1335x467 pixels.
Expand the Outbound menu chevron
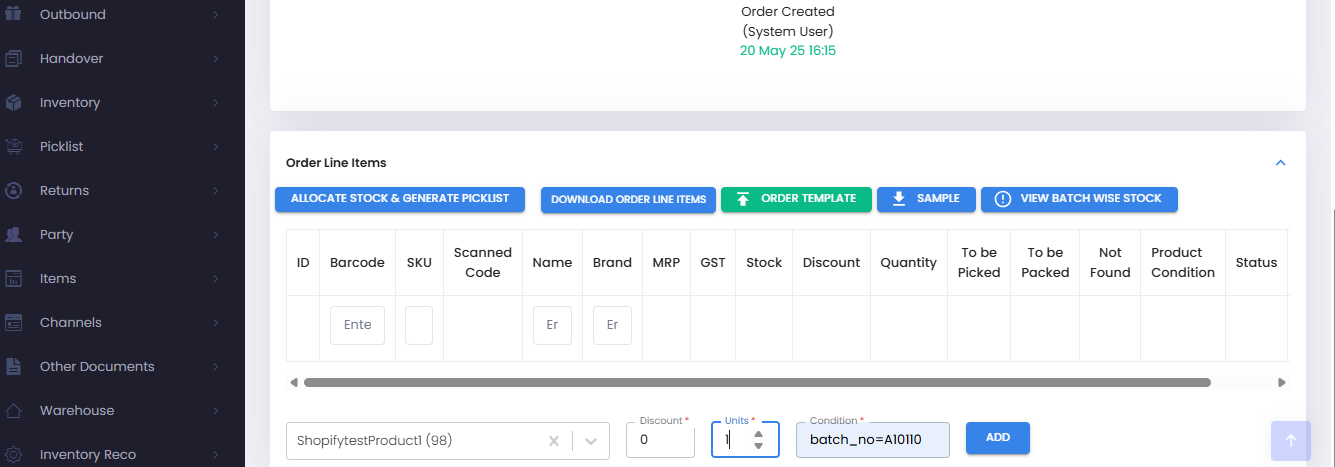pos(216,15)
